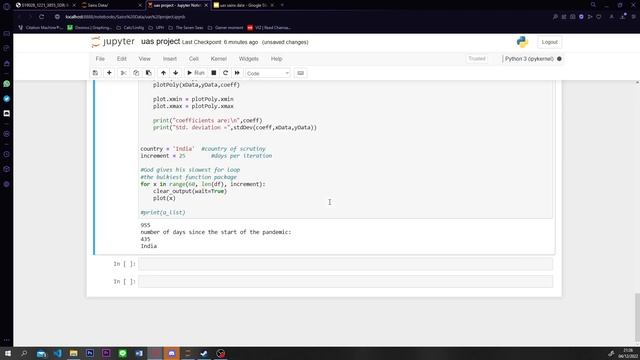Click the output text 'India'
The image size is (640, 360).
pyautogui.click(x=149, y=246)
